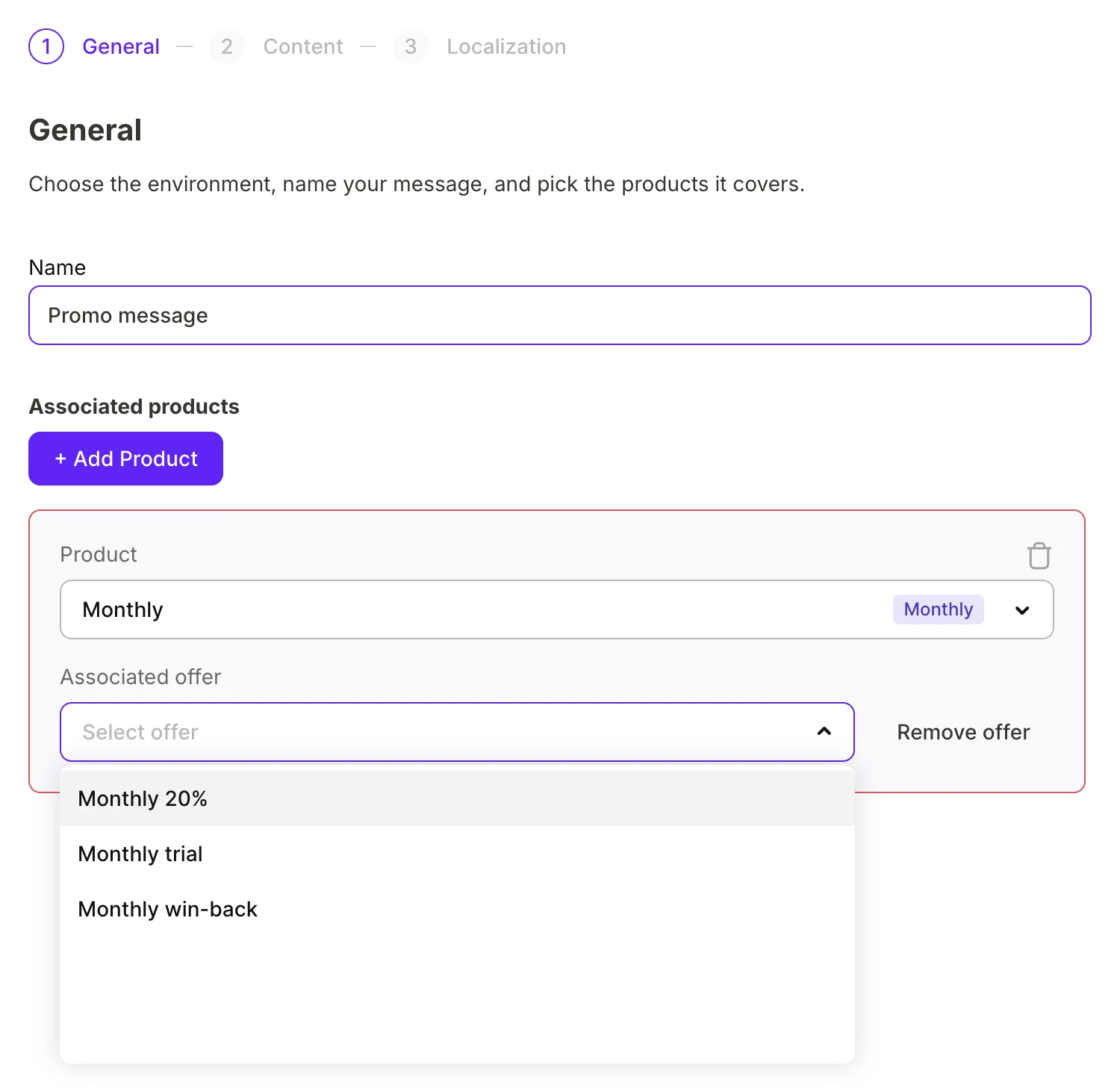The width and height of the screenshot is (1120, 1089).
Task: Click the Product field label
Action: [x=99, y=554]
